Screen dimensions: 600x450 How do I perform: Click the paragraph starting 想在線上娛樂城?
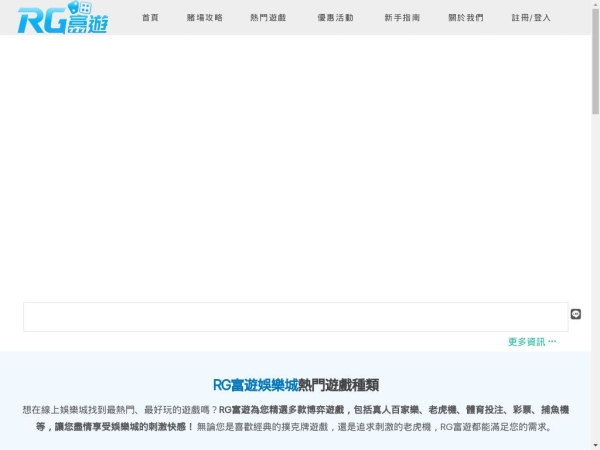296,418
